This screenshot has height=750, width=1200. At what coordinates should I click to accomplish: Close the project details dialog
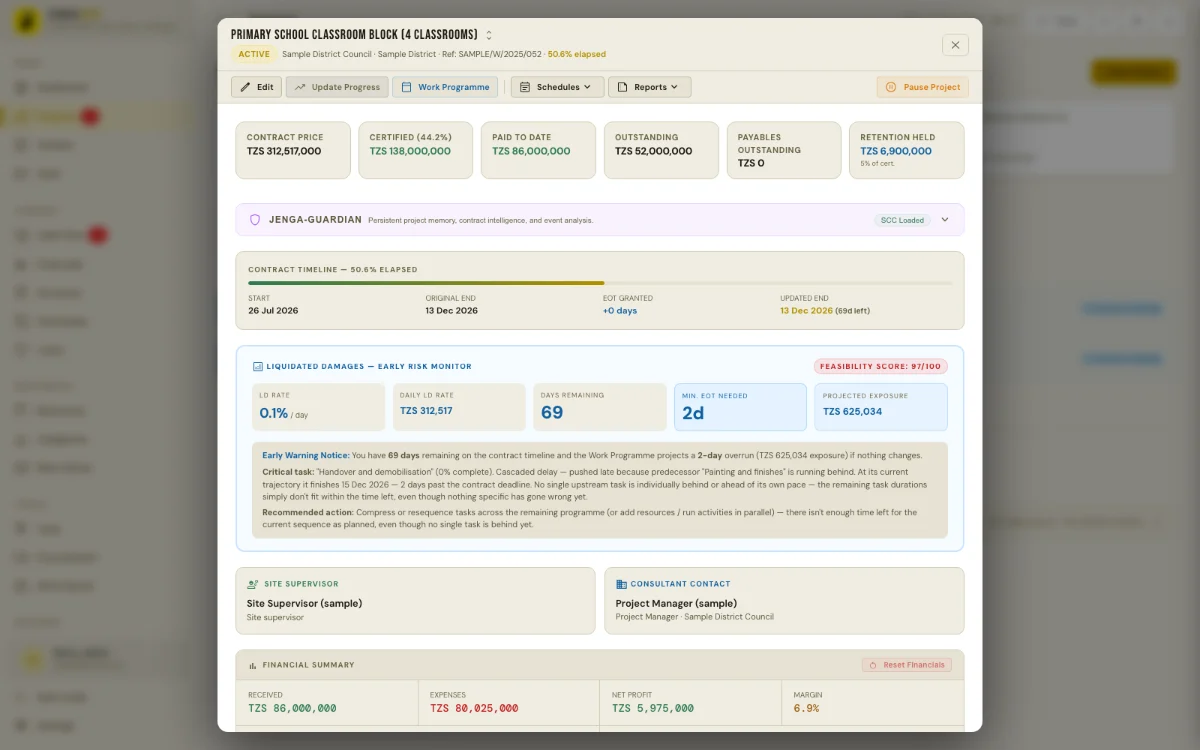[x=955, y=45]
